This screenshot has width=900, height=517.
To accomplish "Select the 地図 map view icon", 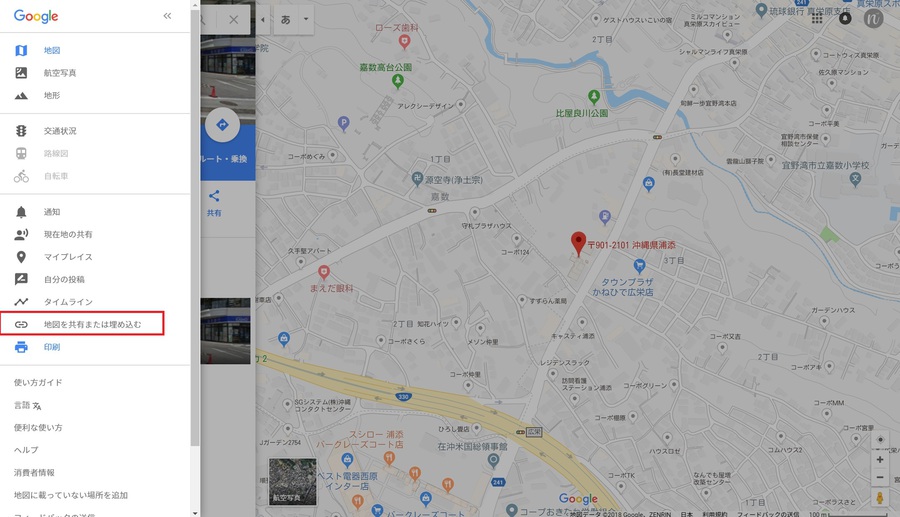I will [21, 50].
